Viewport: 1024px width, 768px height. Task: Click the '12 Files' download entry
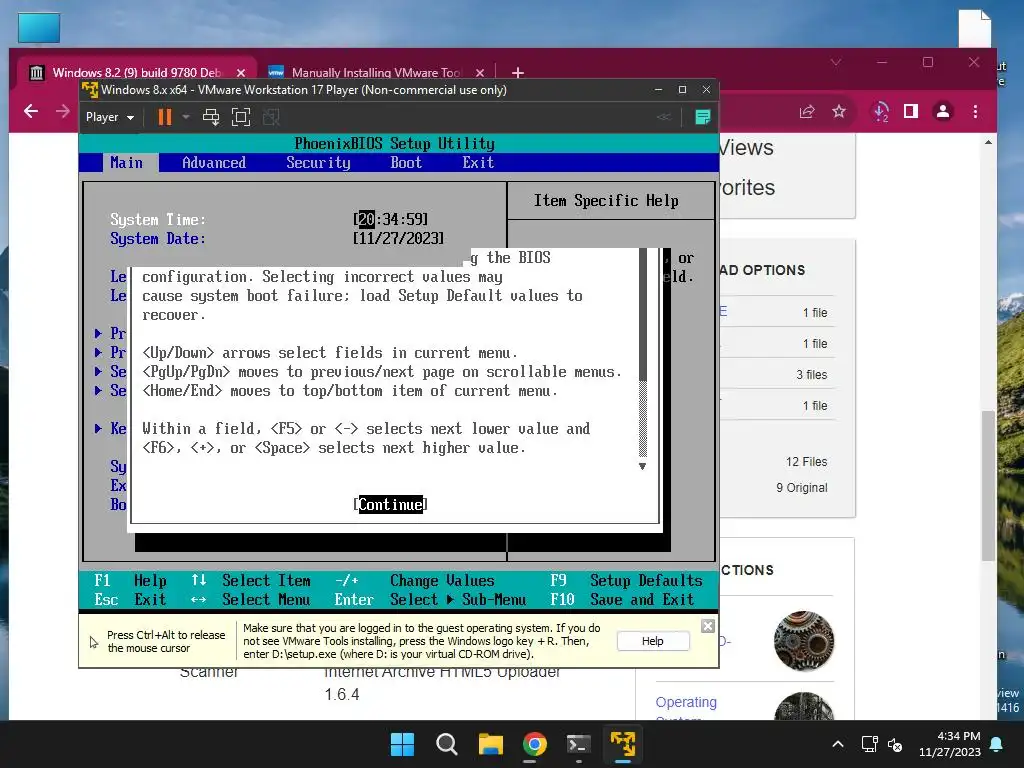click(807, 462)
